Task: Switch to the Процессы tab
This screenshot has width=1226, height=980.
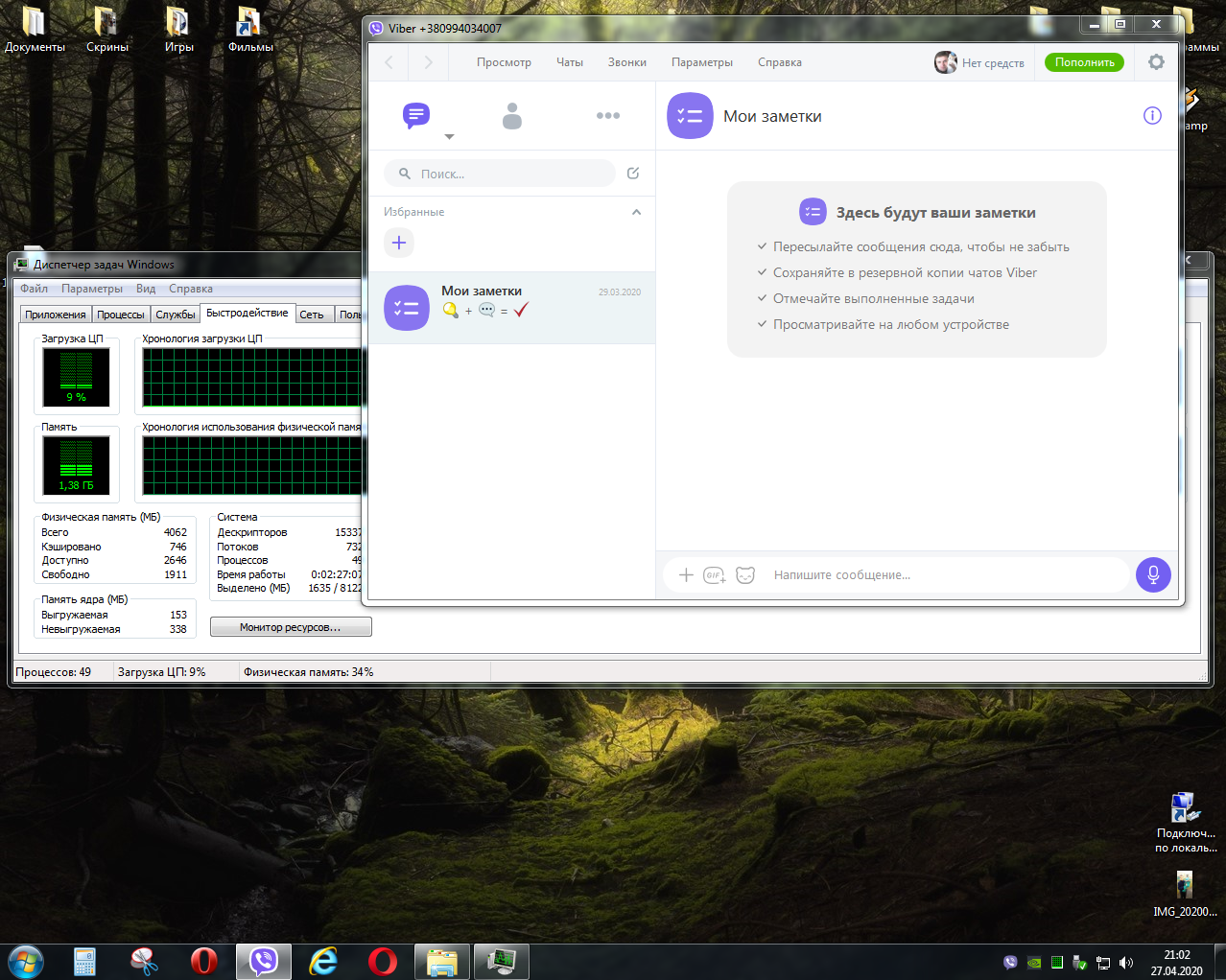Action: pos(120,315)
